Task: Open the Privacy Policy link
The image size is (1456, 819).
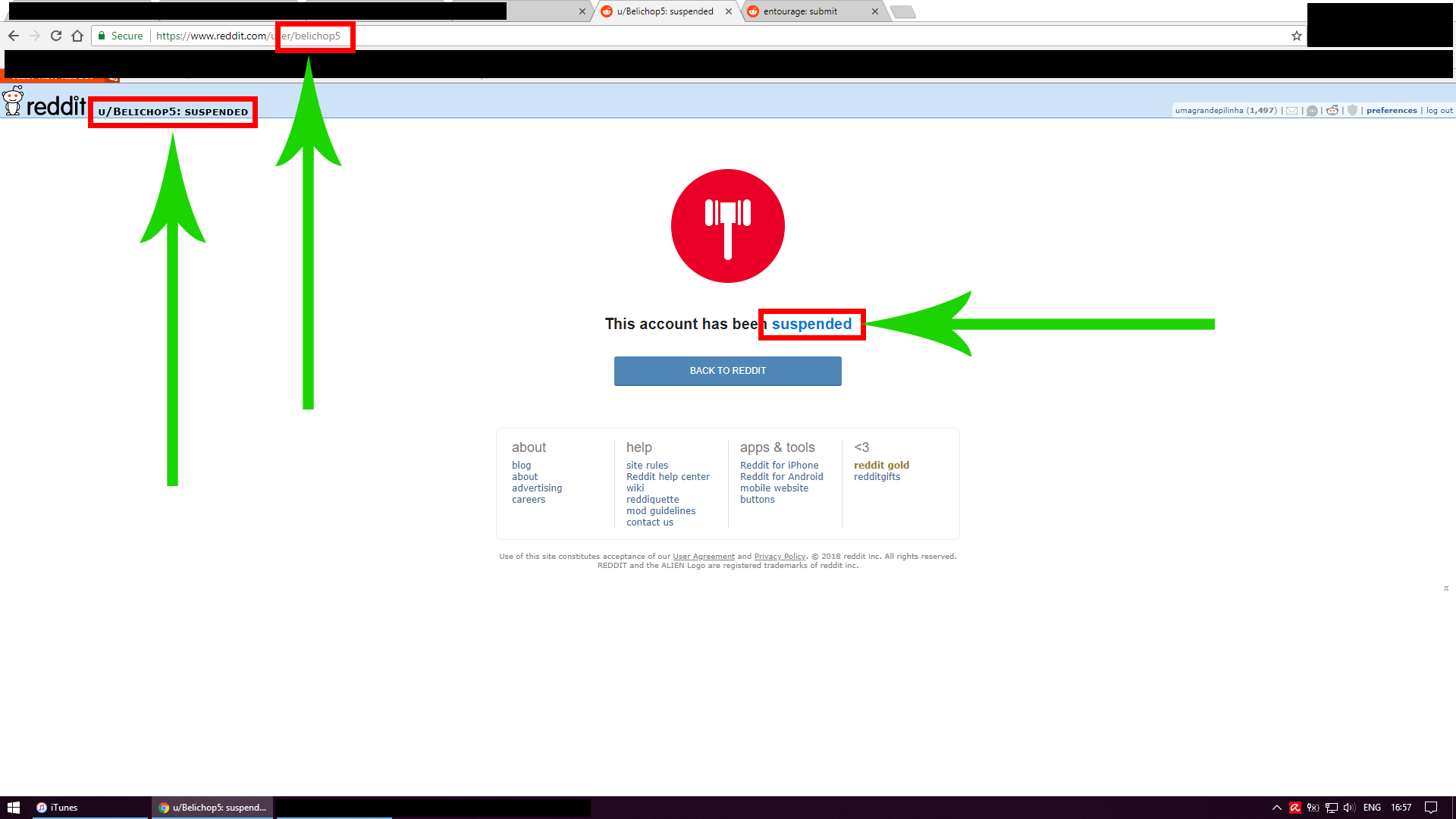Action: 780,557
